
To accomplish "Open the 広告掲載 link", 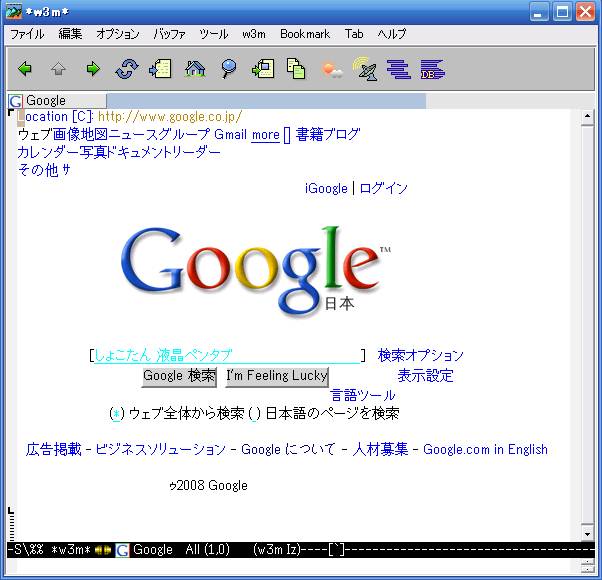I will coord(54,449).
